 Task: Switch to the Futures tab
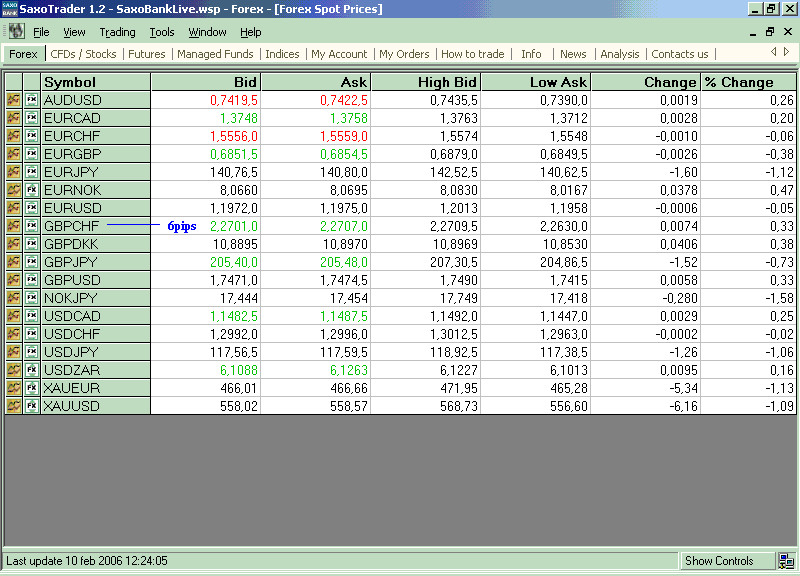tap(147, 54)
